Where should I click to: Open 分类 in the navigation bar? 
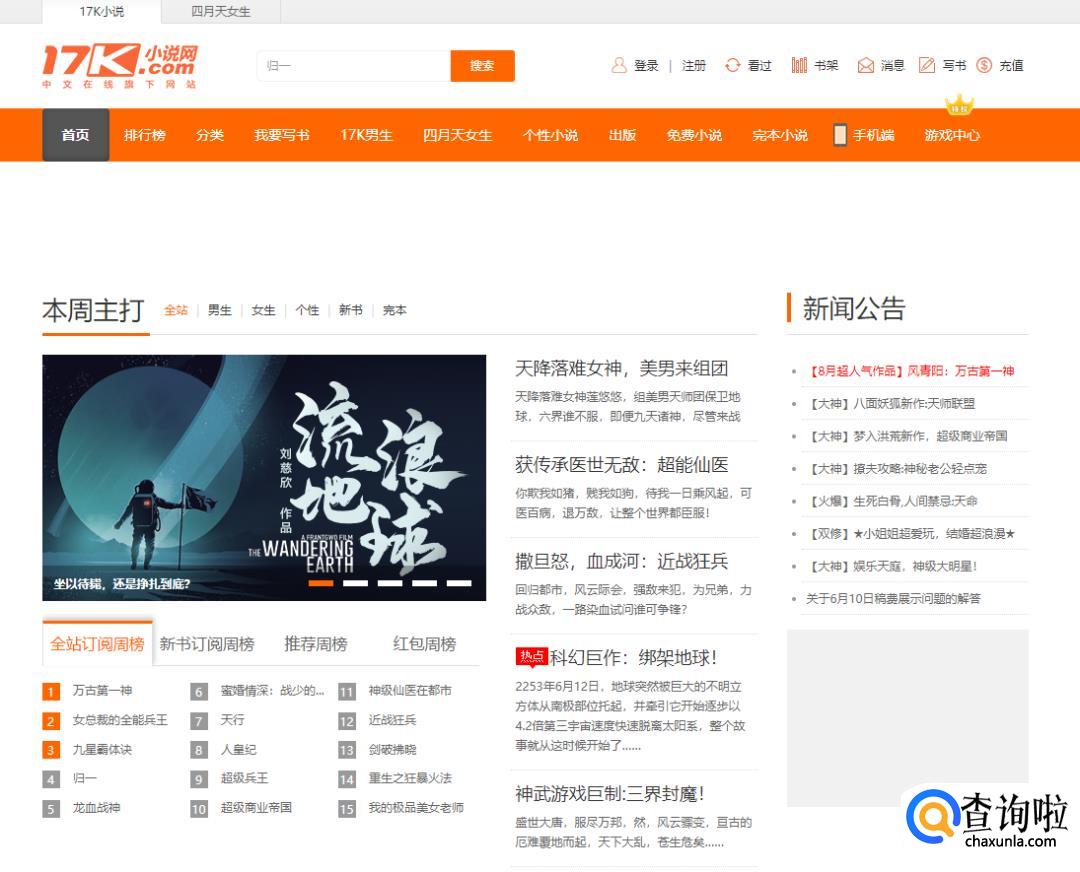click(x=210, y=135)
